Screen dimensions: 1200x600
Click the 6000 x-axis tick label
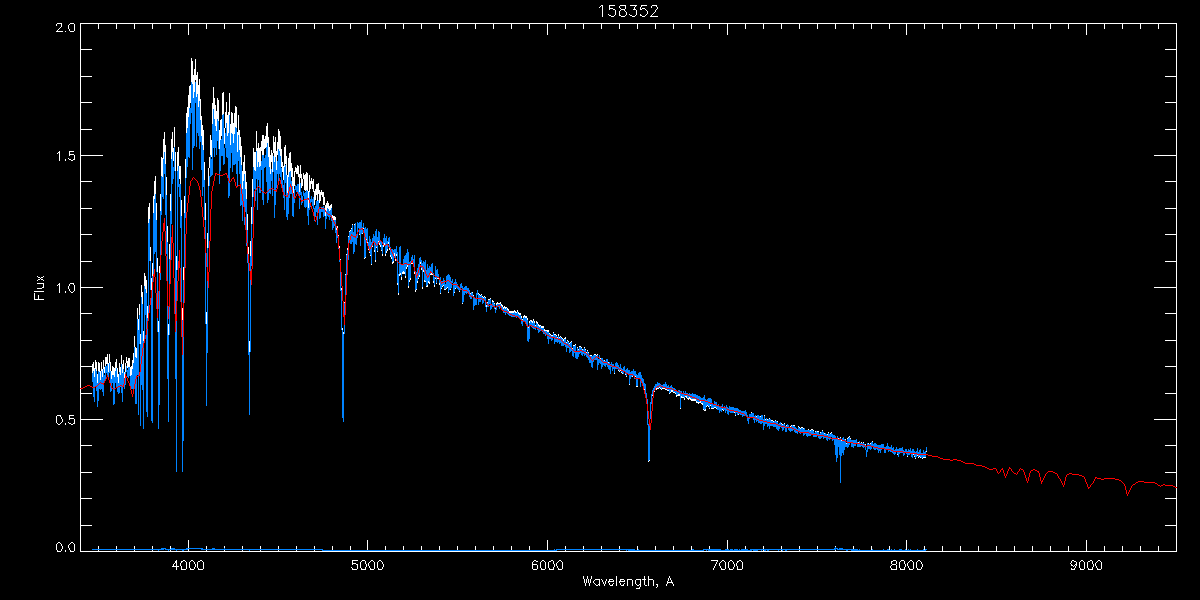(547, 565)
